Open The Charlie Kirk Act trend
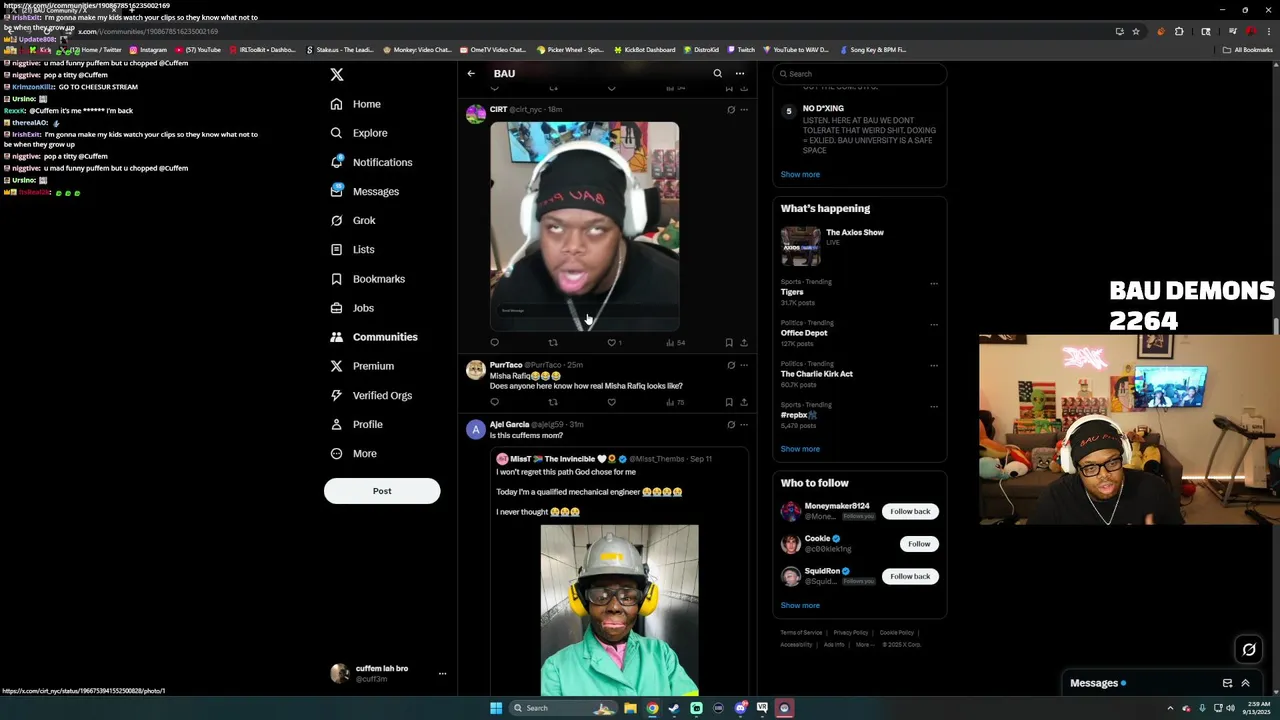Viewport: 1280px width, 720px height. 817,374
